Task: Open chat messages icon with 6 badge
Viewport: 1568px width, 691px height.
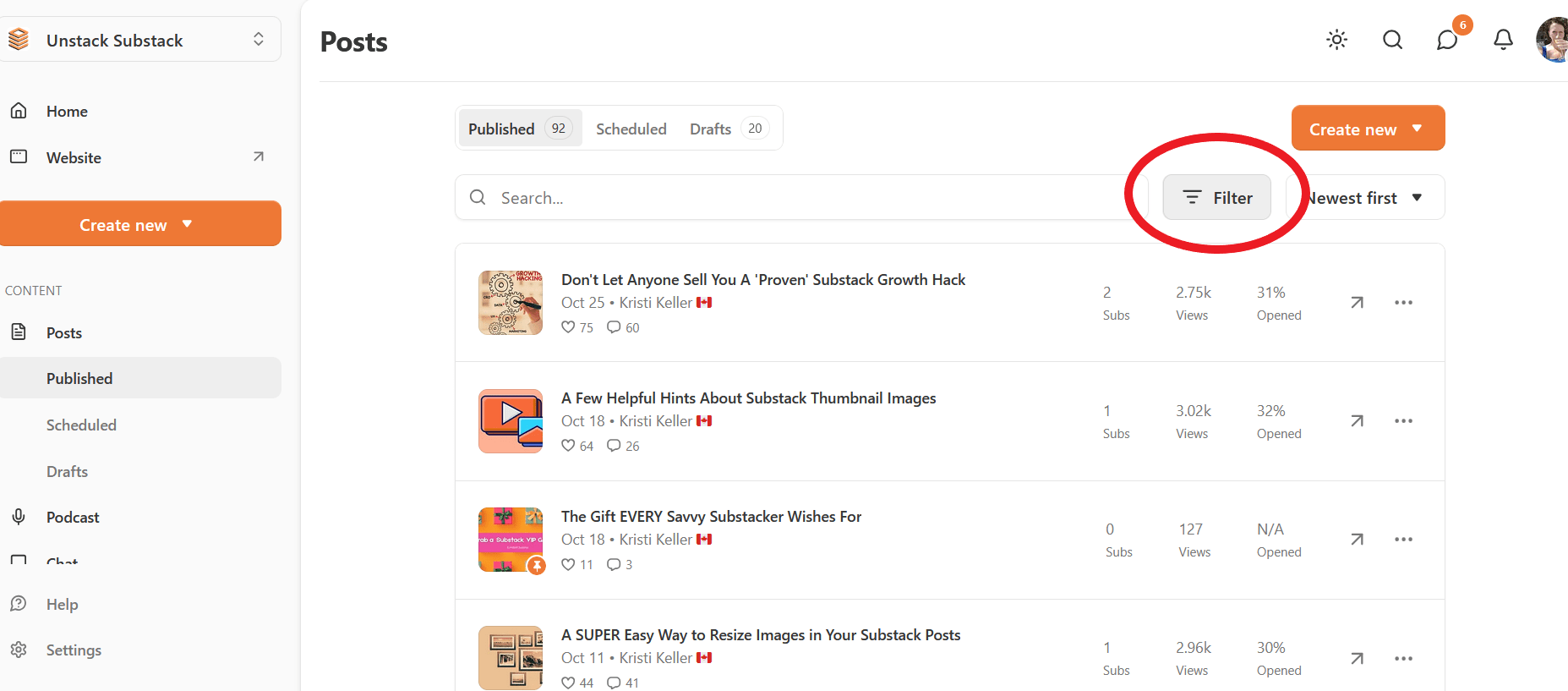Action: (1447, 40)
